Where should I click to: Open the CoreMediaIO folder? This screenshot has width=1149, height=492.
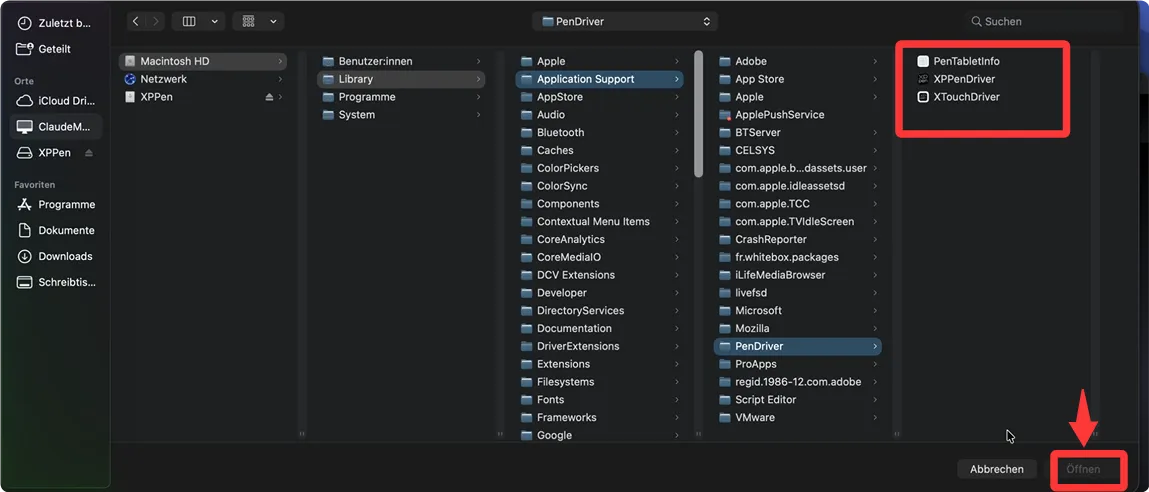click(x=599, y=257)
